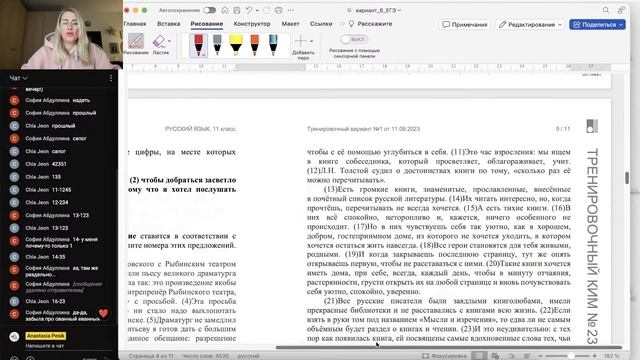Screen dimensions: 640x360
Task: Open the Ссылки ribbon tab
Action: [x=321, y=24]
